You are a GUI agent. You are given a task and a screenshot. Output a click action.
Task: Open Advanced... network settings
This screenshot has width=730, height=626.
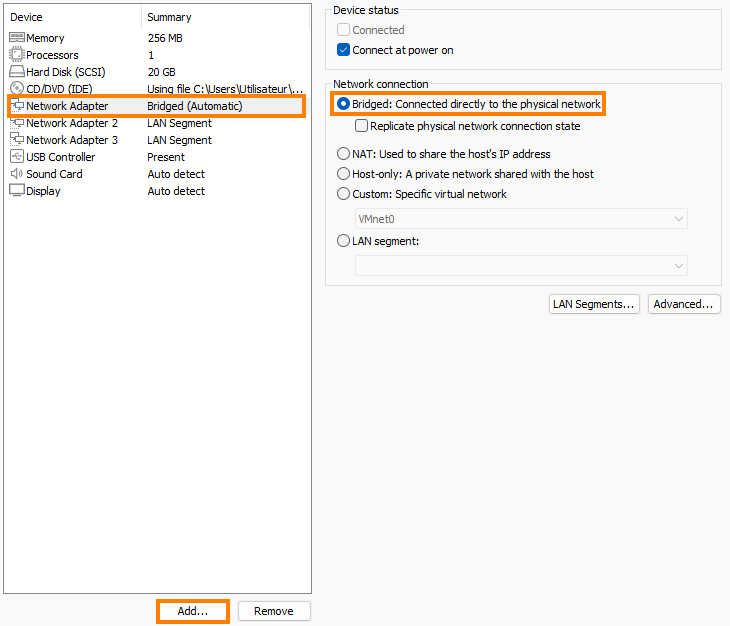(x=684, y=304)
